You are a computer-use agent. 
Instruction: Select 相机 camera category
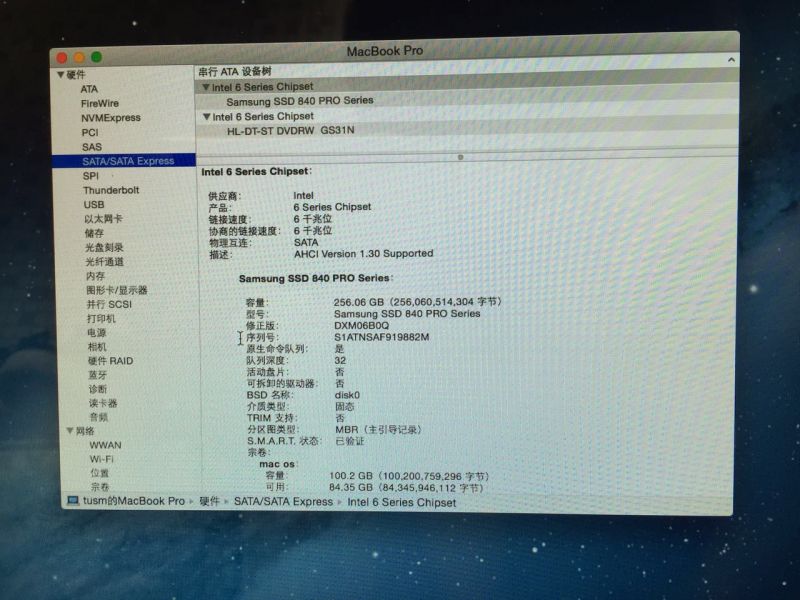pos(97,347)
